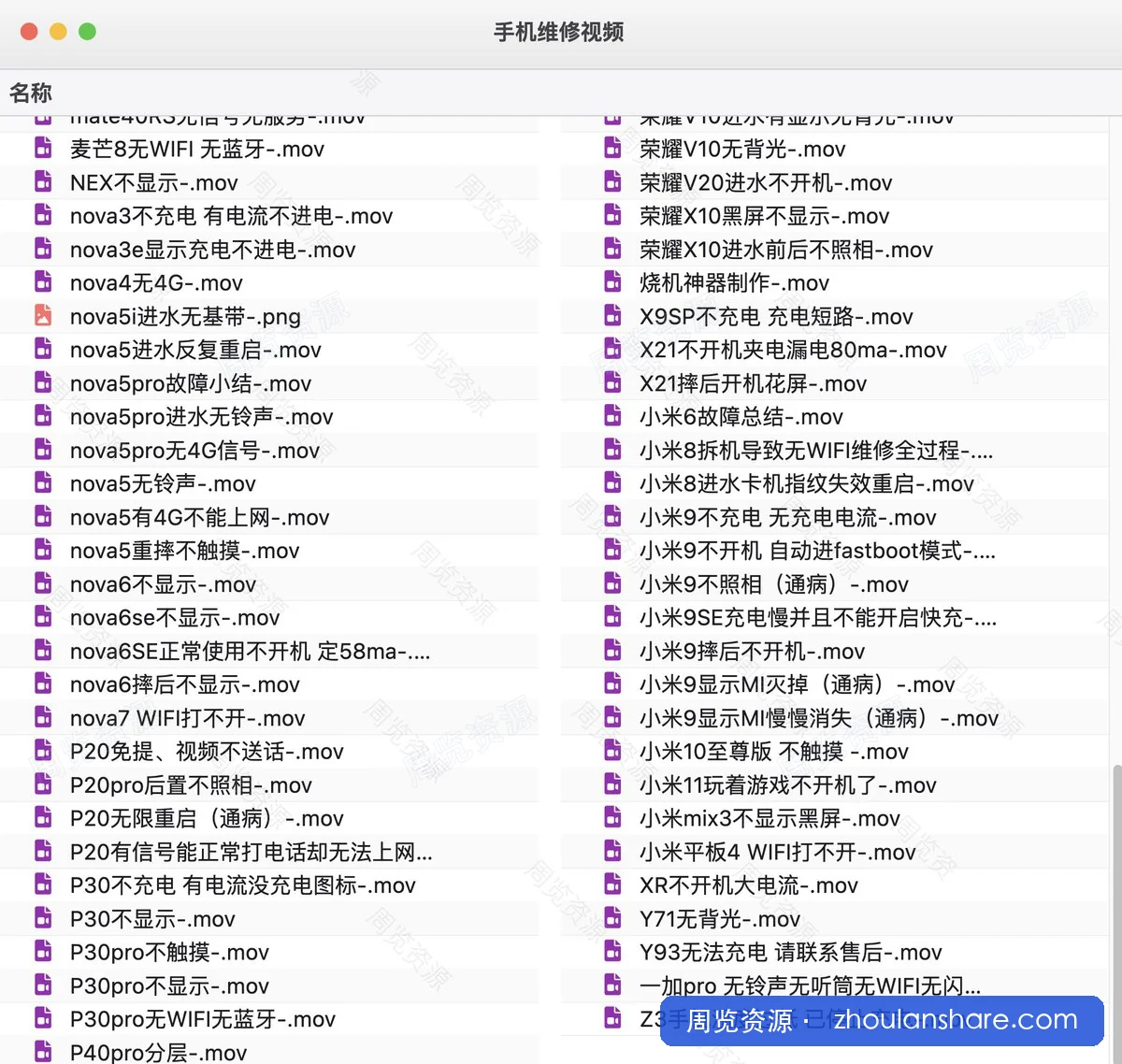Screen dimensions: 1122x1064
Task: Click the movie icon next to NEX不显示-.mov
Action: click(43, 181)
